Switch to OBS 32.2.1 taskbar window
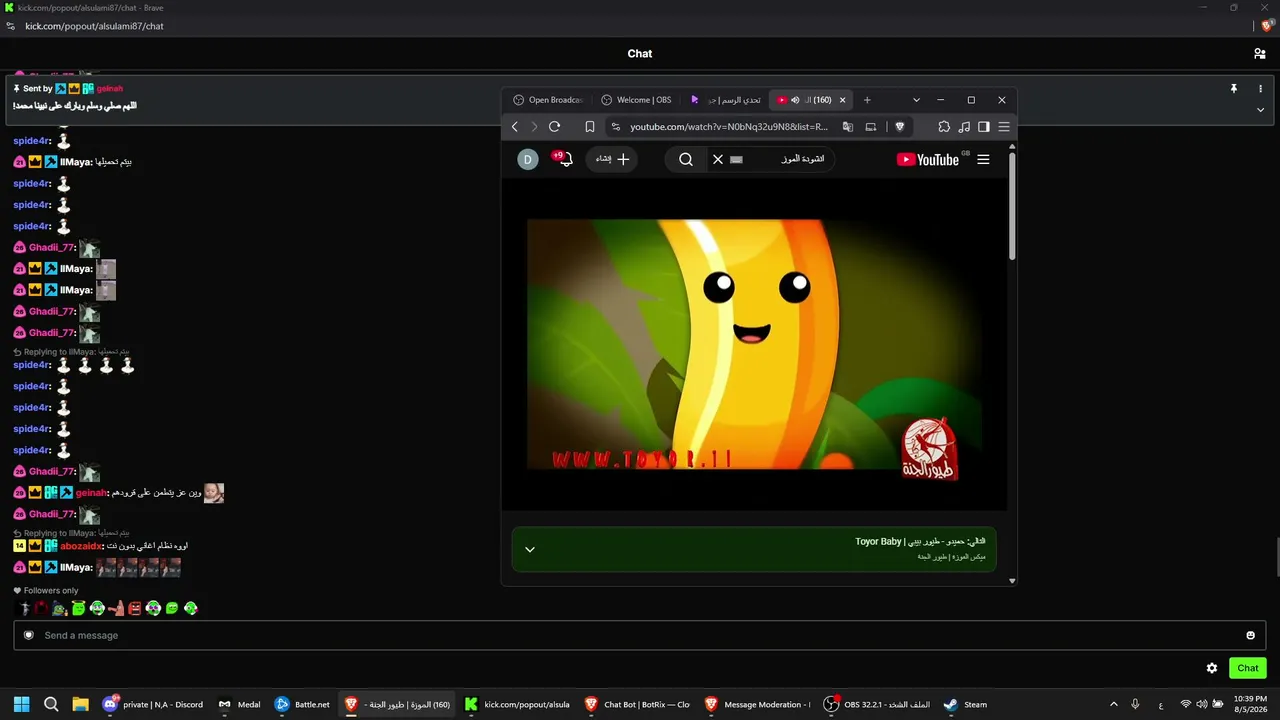 [877, 704]
